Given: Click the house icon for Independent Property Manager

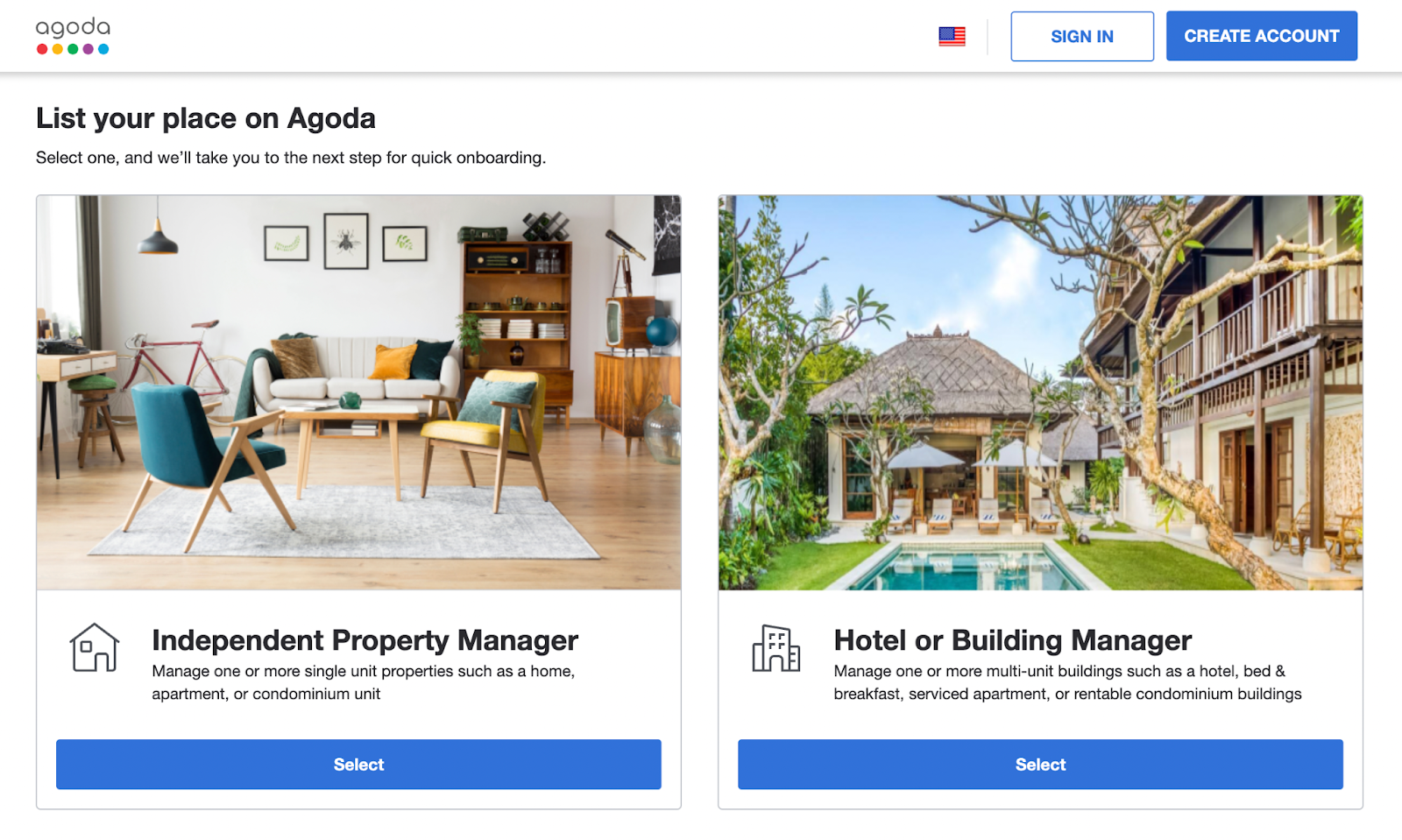Looking at the screenshot, I should point(95,647).
